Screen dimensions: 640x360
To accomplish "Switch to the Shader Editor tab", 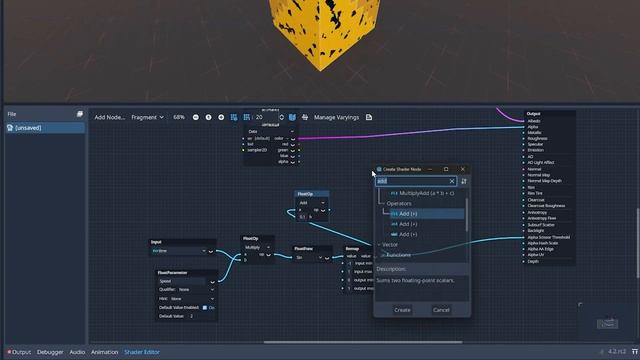I will click(x=142, y=352).
